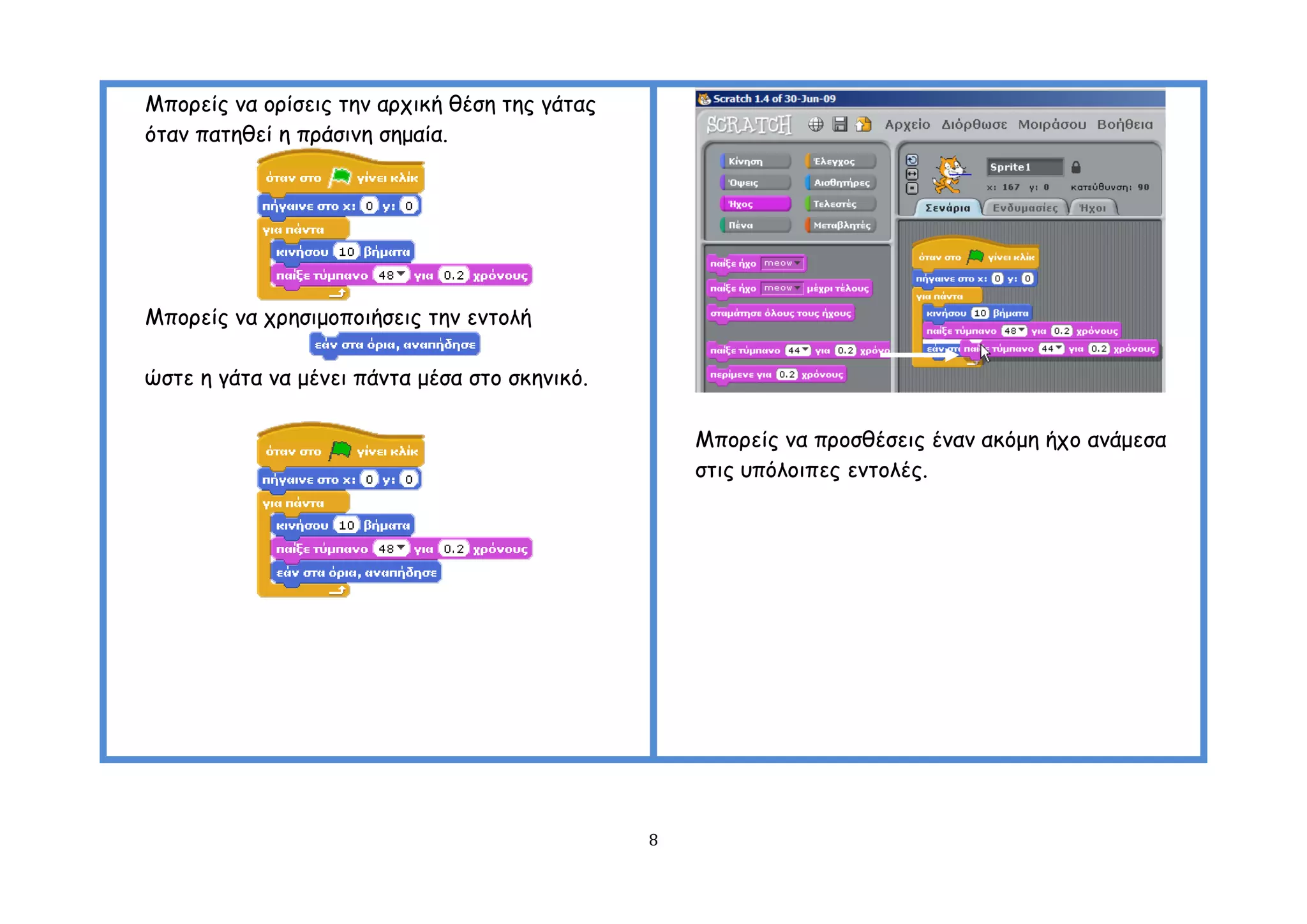Click the Scratch cat sprite thumbnail
1307x924 pixels.
(x=949, y=174)
